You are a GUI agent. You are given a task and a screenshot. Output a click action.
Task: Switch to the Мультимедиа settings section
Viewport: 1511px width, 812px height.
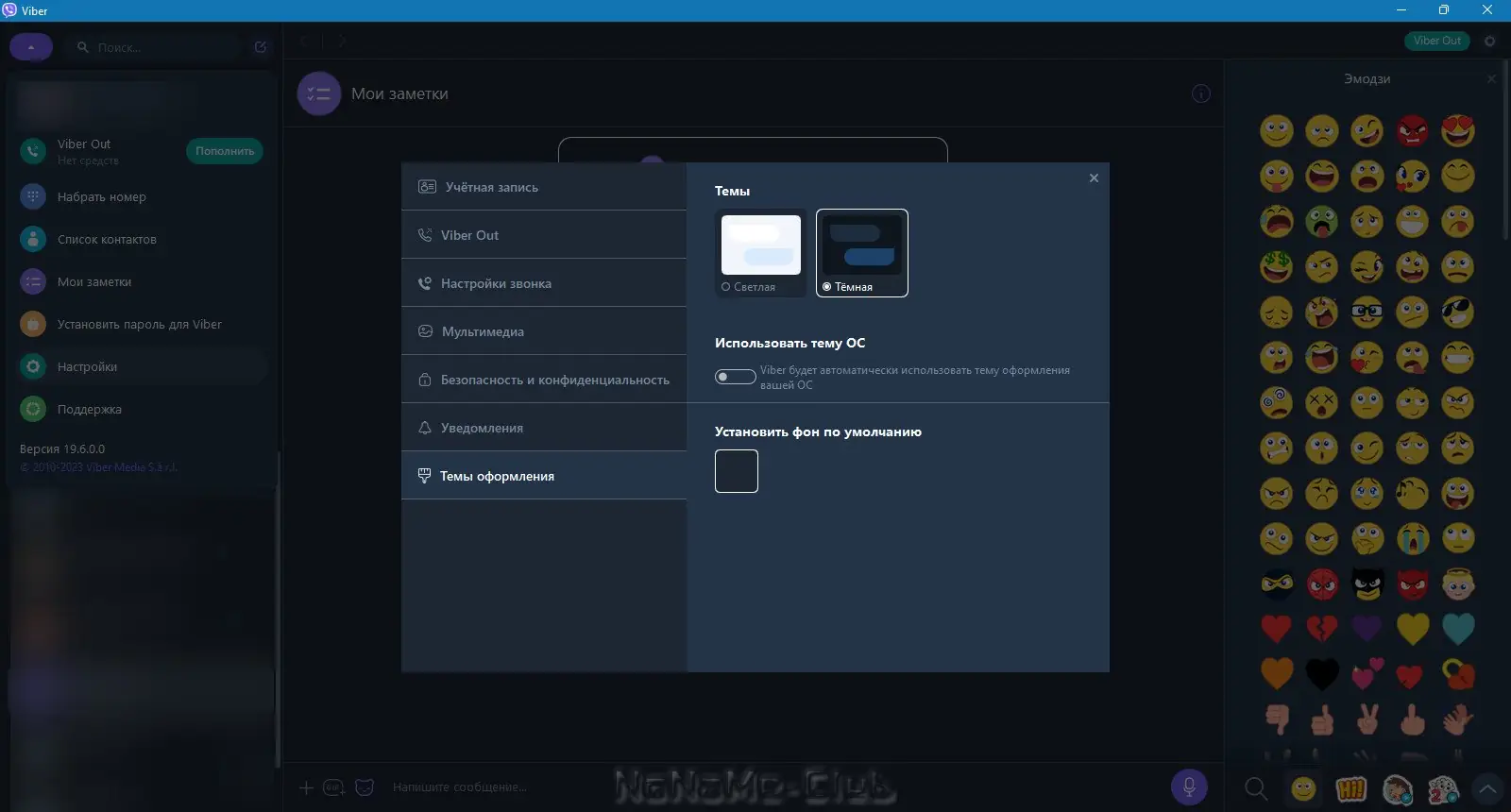point(544,331)
